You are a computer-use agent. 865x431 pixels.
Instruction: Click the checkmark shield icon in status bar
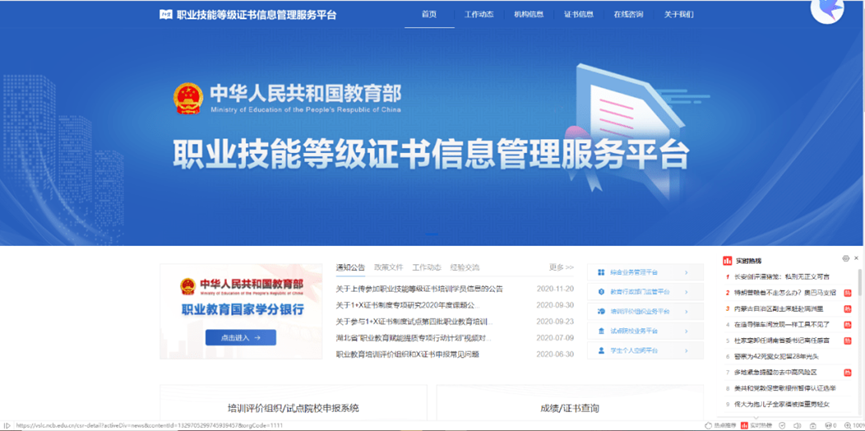click(x=782, y=425)
